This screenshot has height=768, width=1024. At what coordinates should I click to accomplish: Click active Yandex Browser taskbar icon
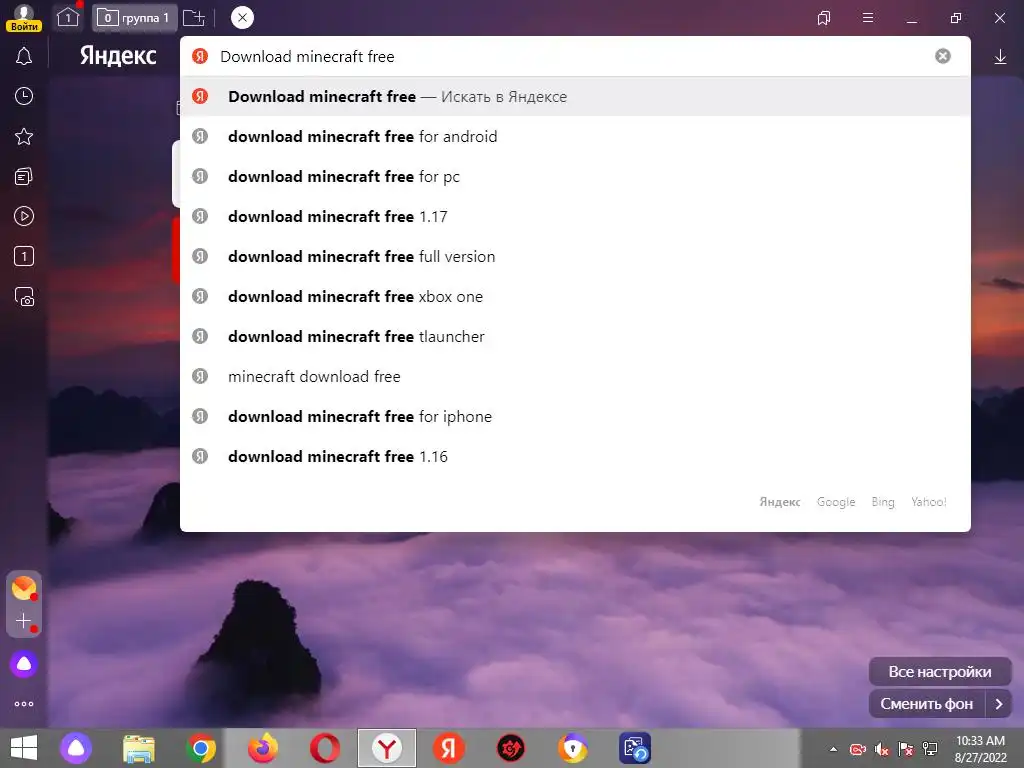(x=387, y=748)
